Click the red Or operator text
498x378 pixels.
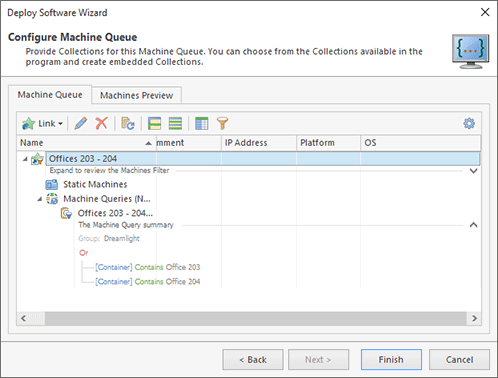pyautogui.click(x=84, y=253)
